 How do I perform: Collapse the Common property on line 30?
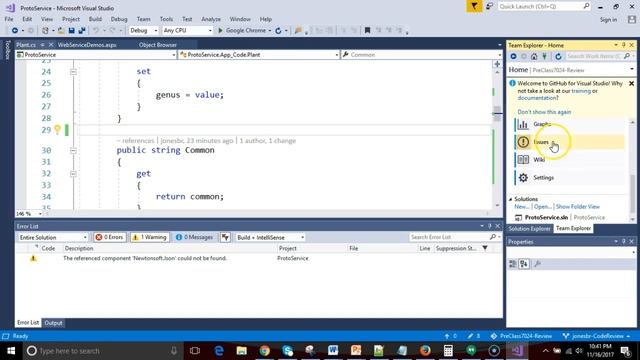click(73, 151)
